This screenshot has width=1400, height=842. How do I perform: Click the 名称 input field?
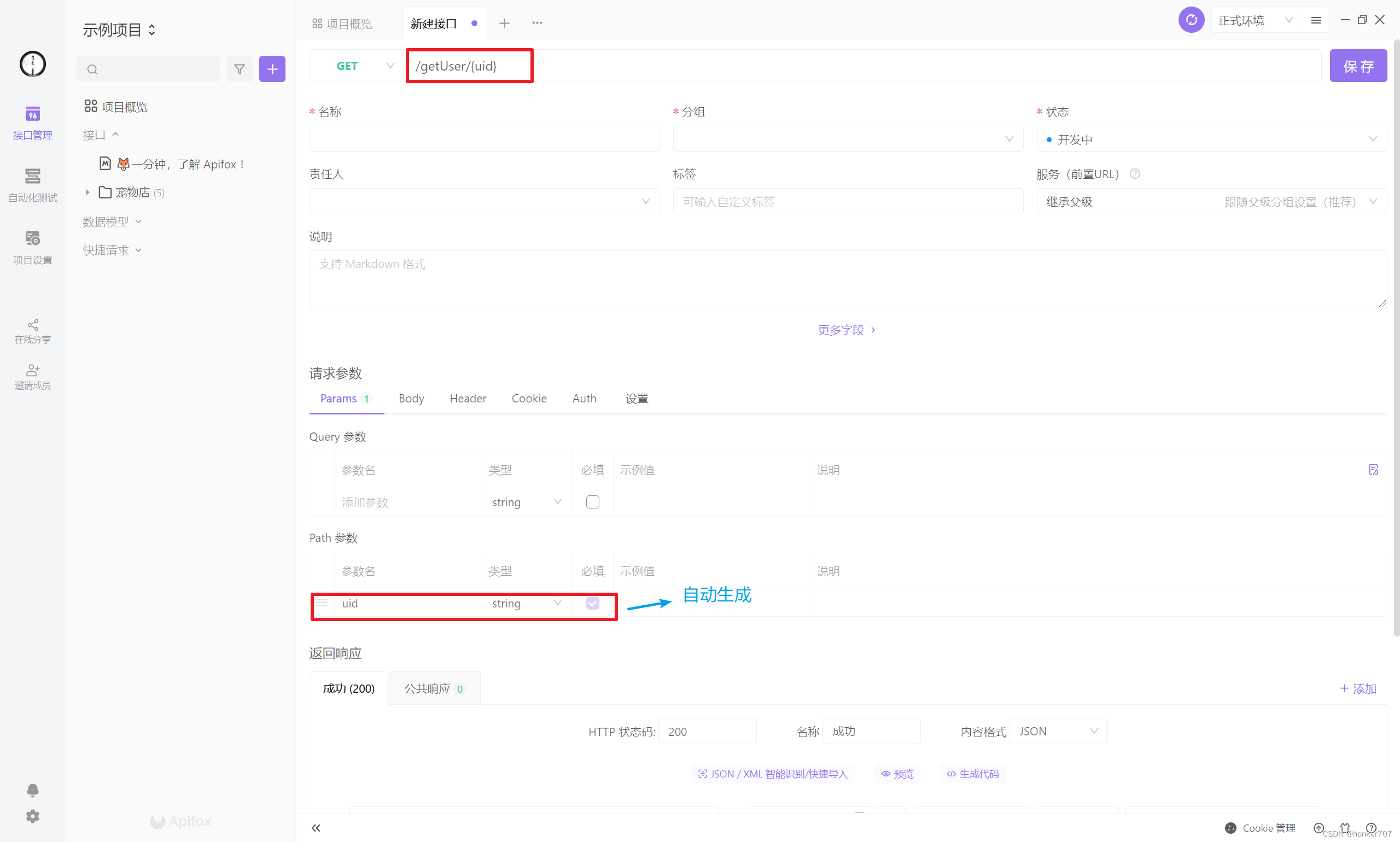484,139
